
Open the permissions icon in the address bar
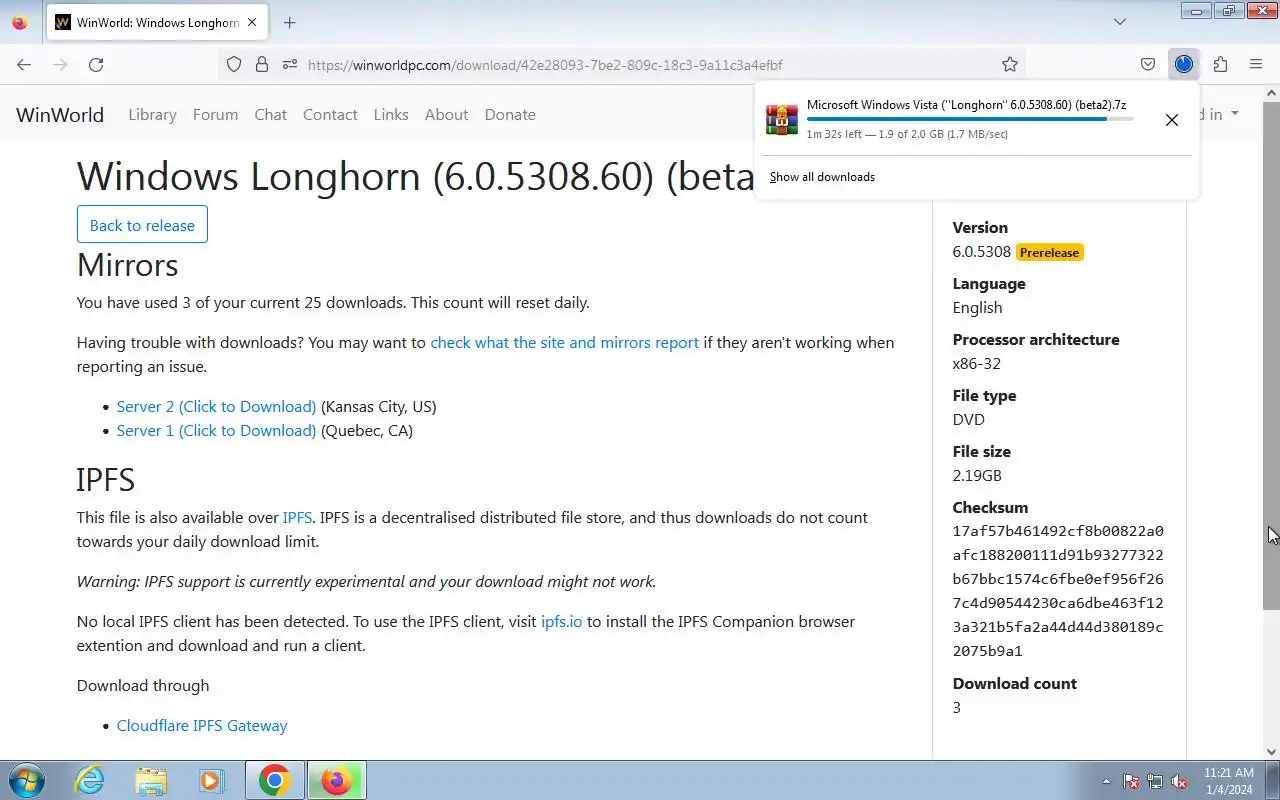click(290, 65)
